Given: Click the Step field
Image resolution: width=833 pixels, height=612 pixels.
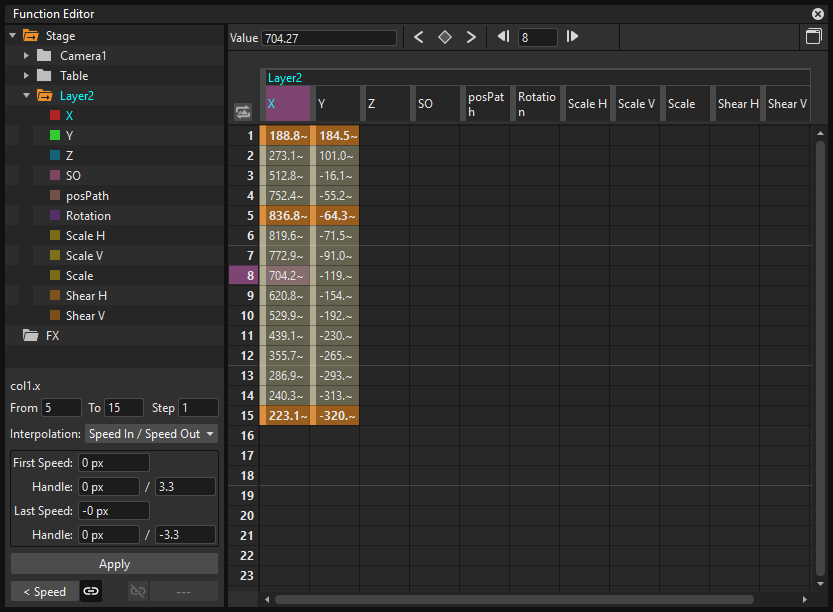Looking at the screenshot, I should (x=198, y=408).
